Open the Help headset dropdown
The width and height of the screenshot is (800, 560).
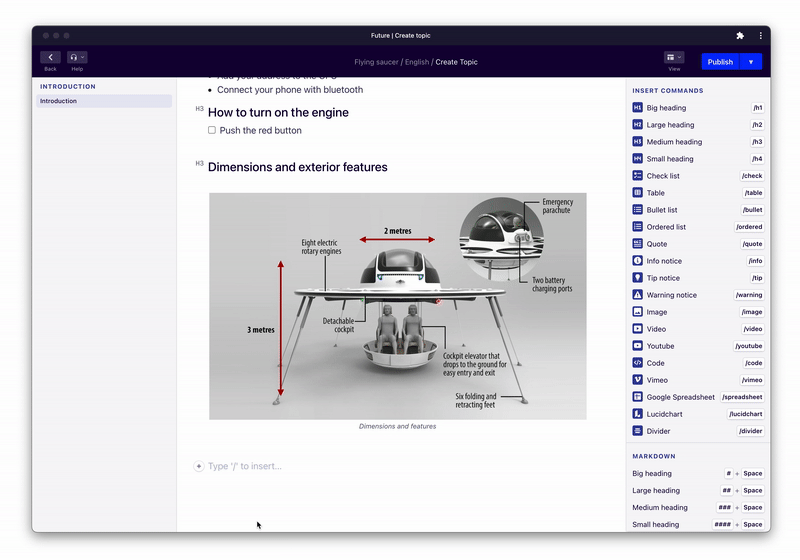77,57
